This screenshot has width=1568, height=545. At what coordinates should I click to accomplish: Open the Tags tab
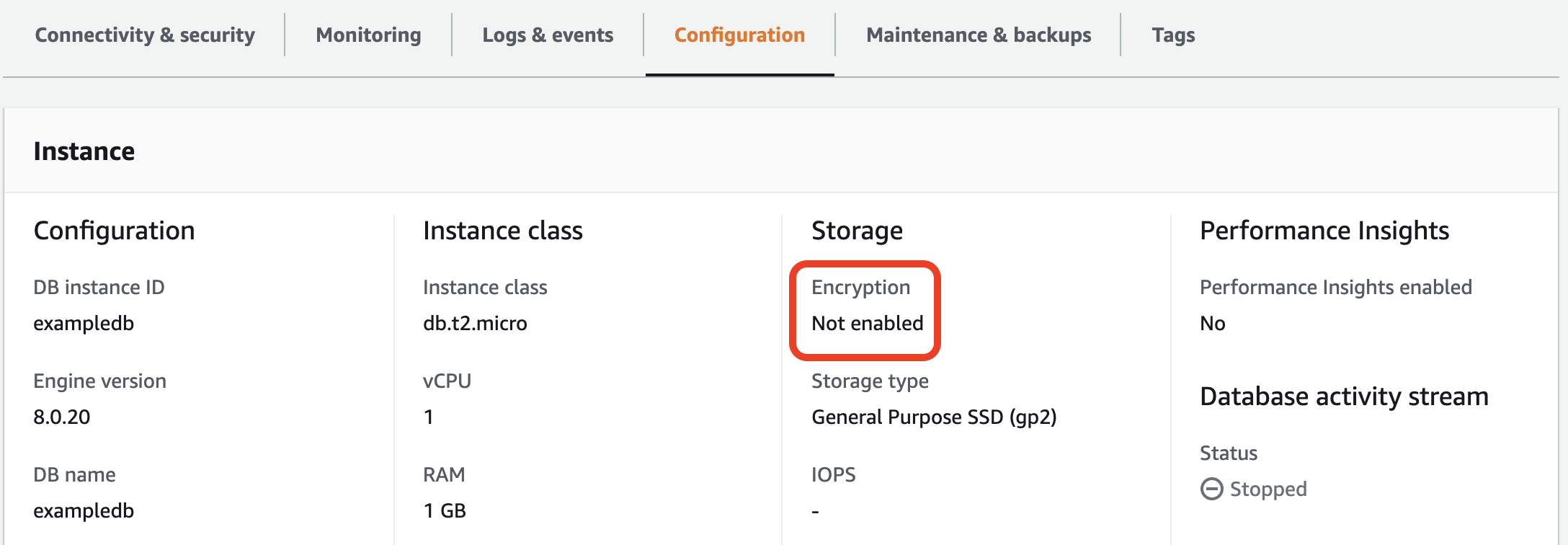1173,34
